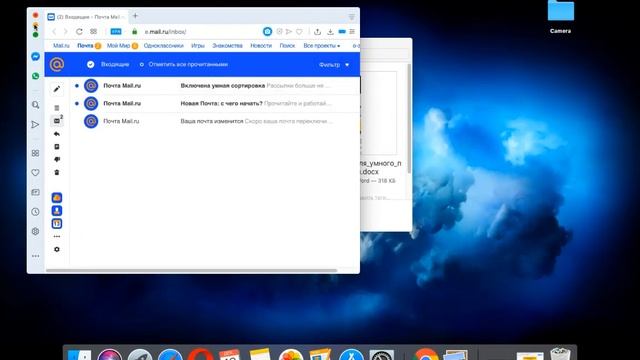Open inbox folder icon with 2 badge
The image size is (640, 360).
(x=57, y=120)
